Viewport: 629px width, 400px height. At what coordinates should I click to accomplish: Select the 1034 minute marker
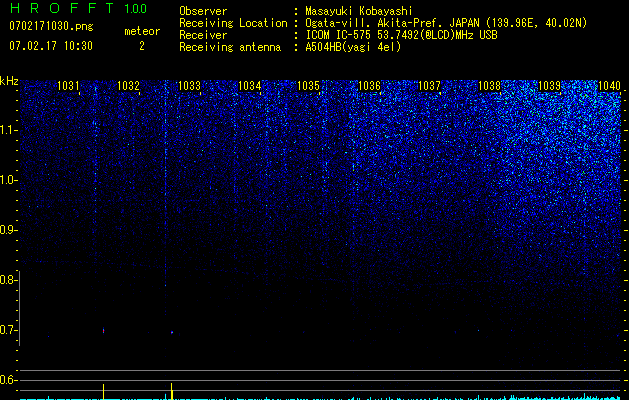(249, 86)
